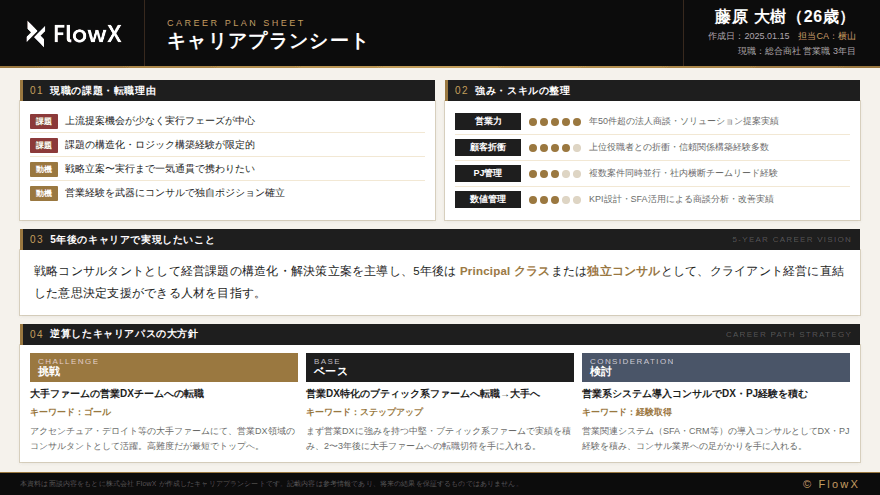Image resolution: width=880 pixels, height=495 pixels.
Task: Click the 数値管理 rating dots
Action: [x=554, y=200]
